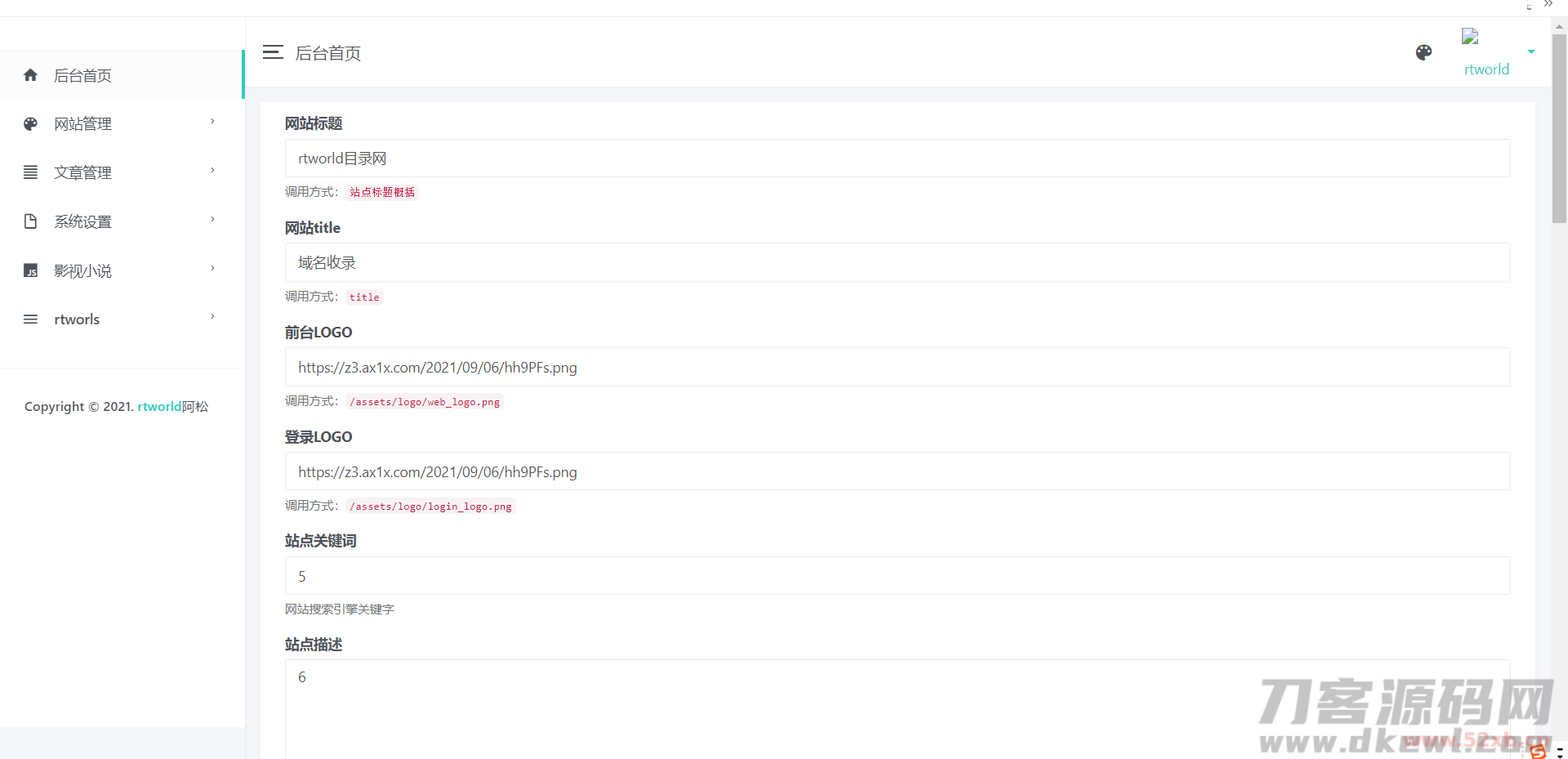Image resolution: width=1568 pixels, height=759 pixels.
Task: Click the document icon beside 系统设置
Action: 31,221
